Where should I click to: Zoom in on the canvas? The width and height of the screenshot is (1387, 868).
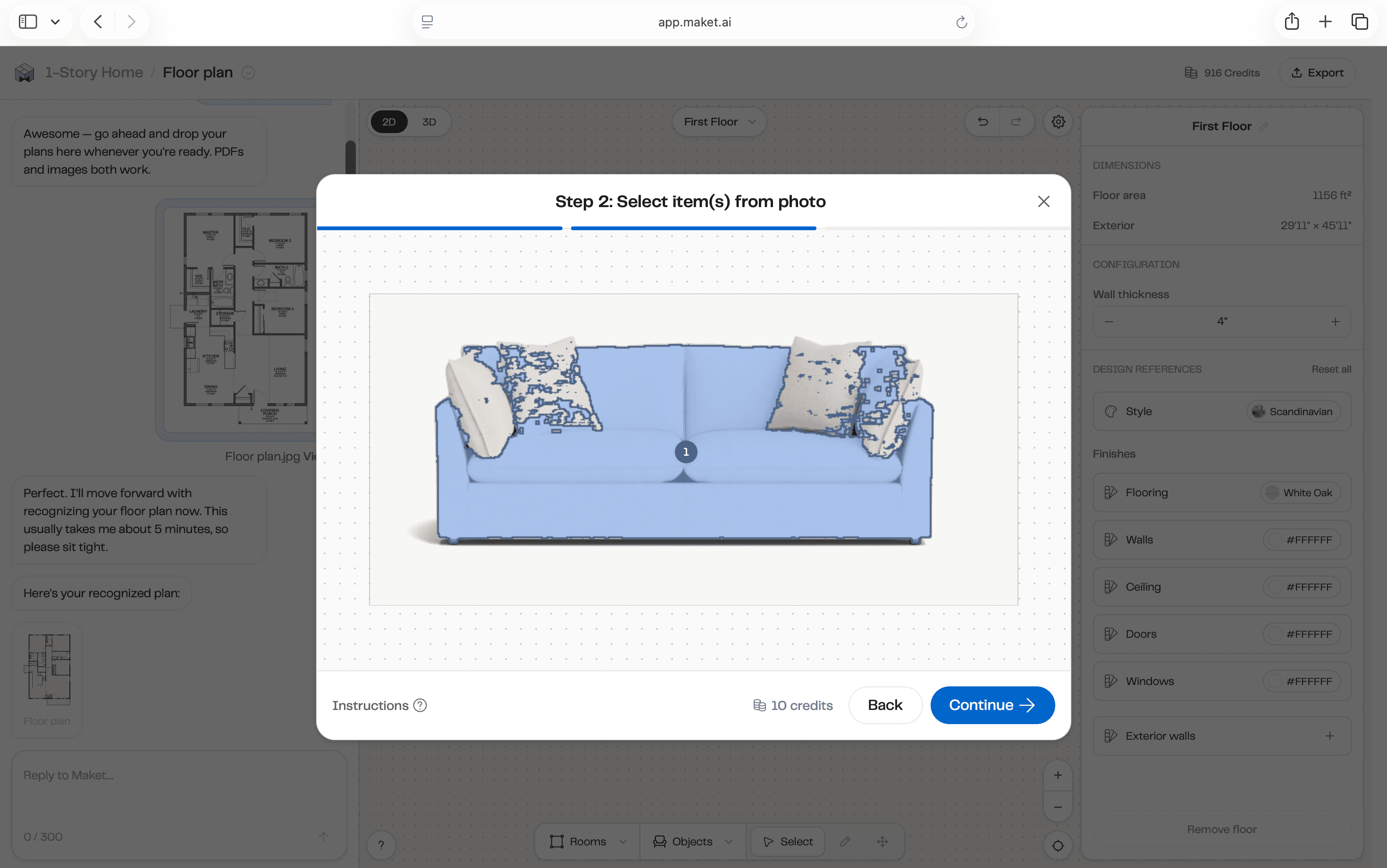pyautogui.click(x=1058, y=775)
